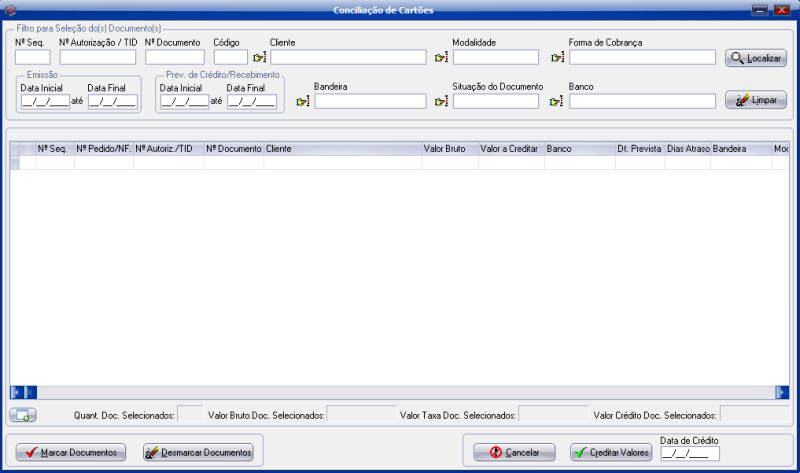800x473 pixels.
Task: Click the Bandeira lookup icon
Action: coord(303,101)
